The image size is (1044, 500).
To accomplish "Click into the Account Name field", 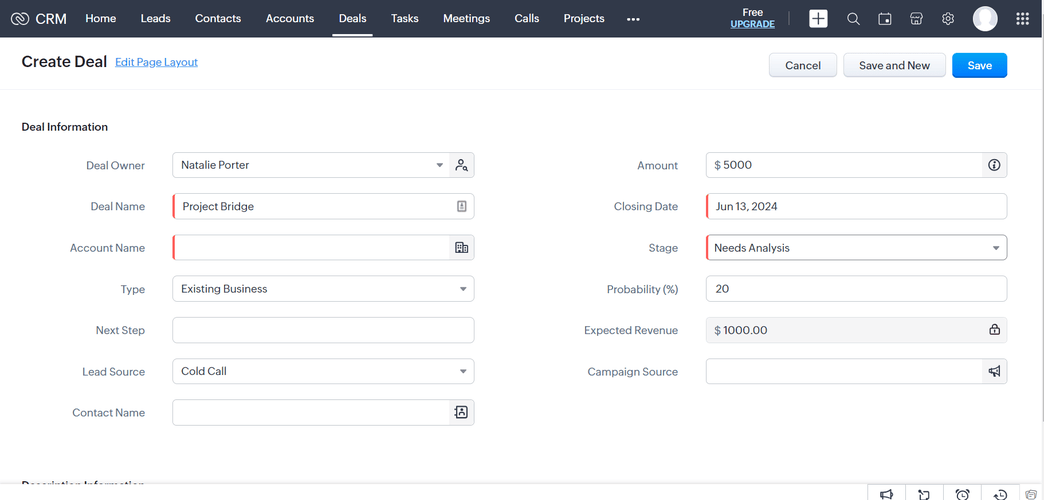I will tap(323, 248).
